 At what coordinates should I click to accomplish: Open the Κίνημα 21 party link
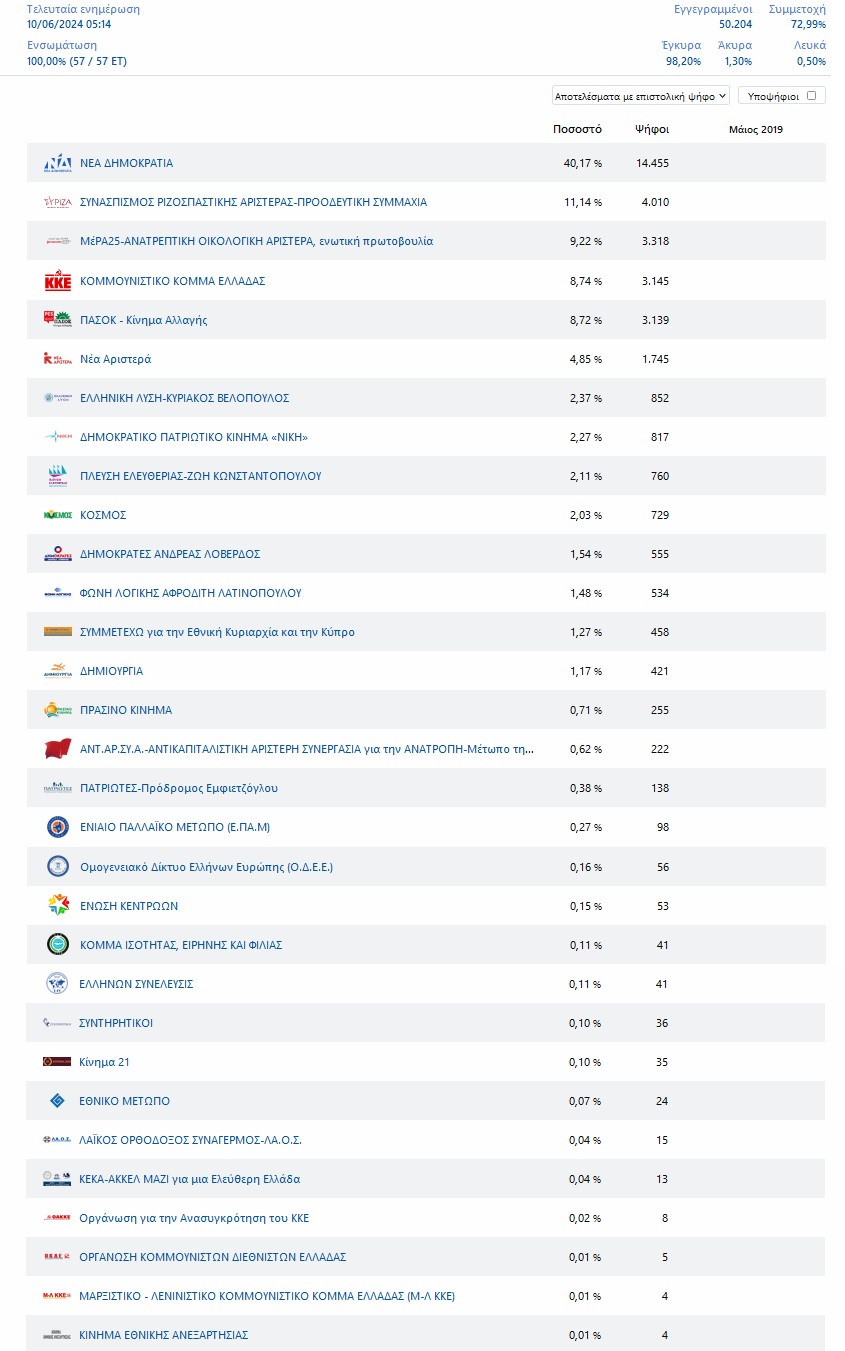point(104,1062)
